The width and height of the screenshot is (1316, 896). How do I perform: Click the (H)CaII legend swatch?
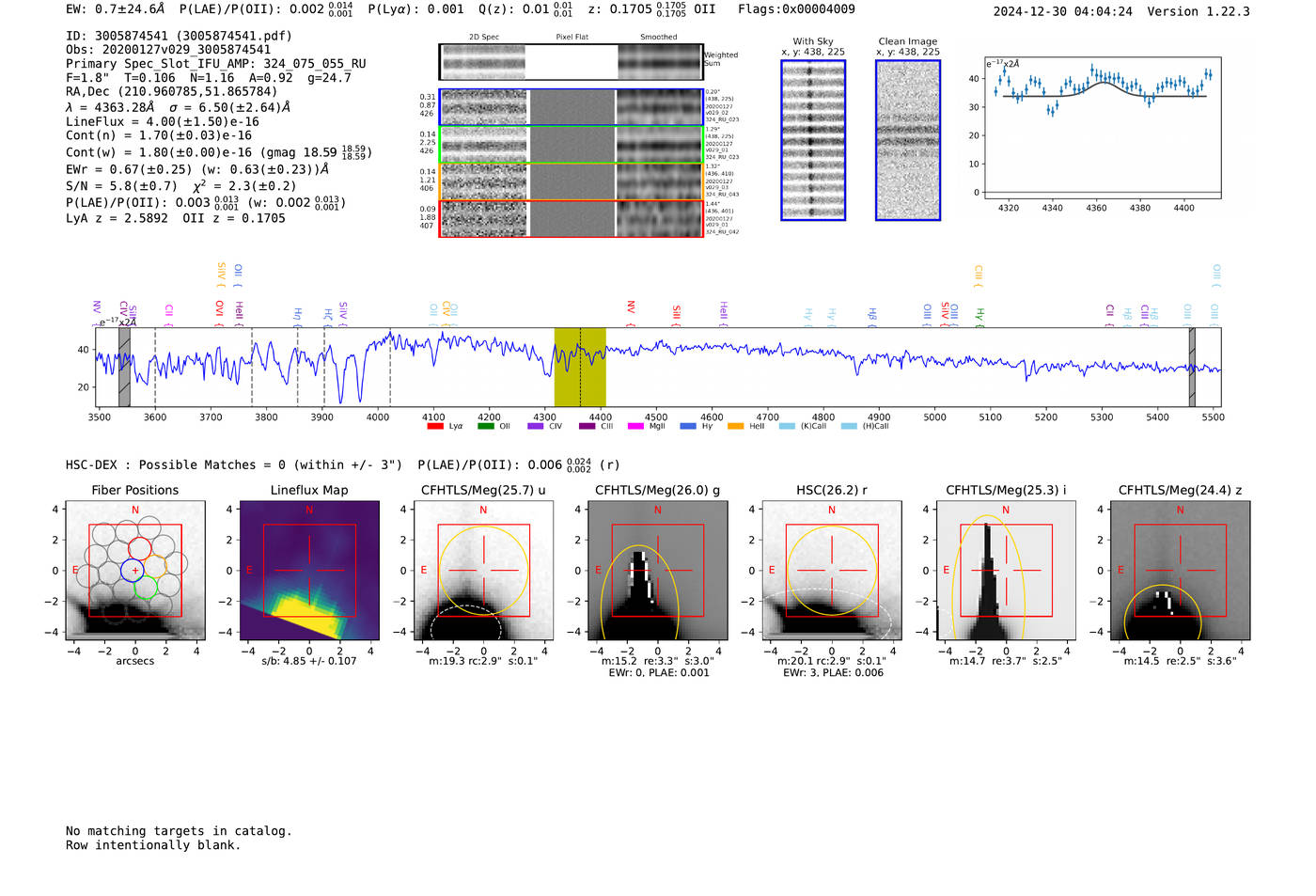point(849,426)
